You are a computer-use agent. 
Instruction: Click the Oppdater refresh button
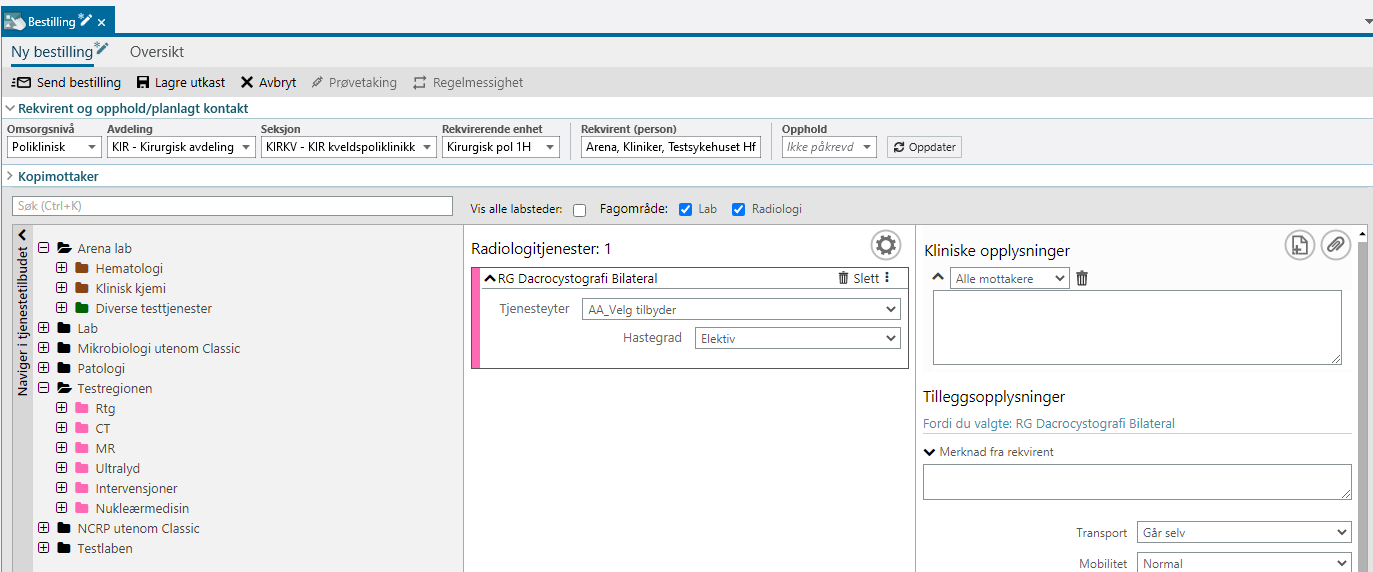coord(924,147)
